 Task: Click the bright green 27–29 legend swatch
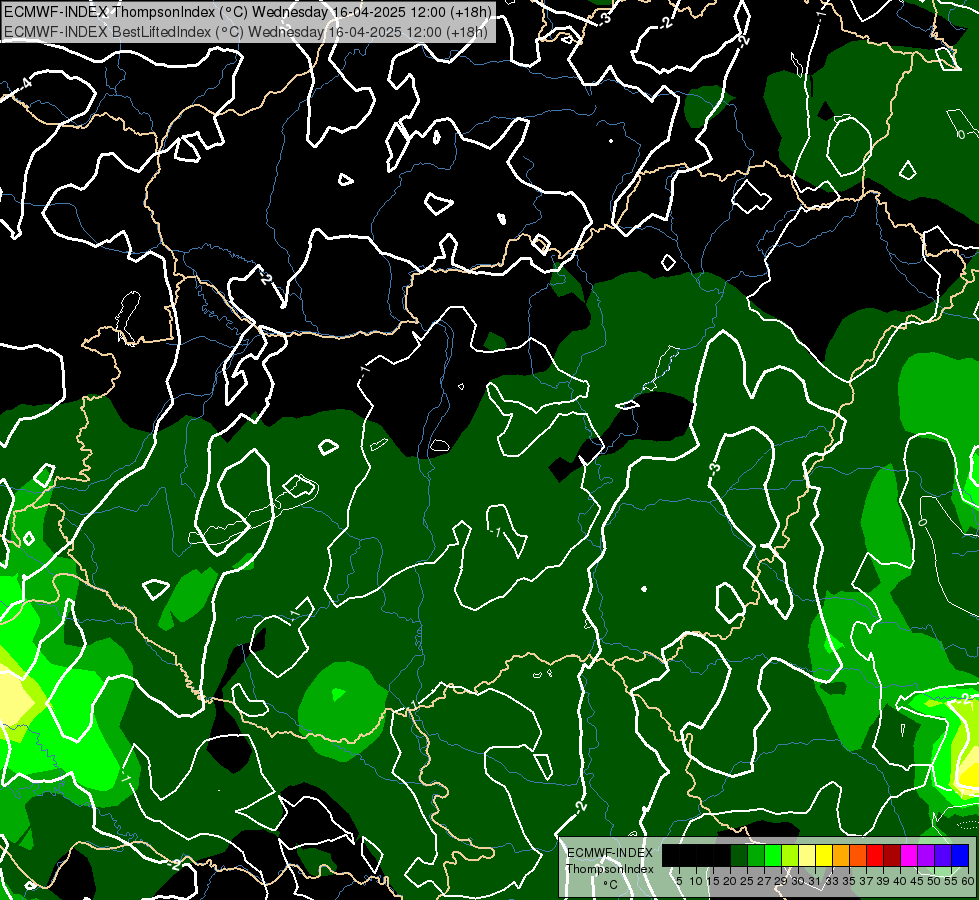(773, 855)
